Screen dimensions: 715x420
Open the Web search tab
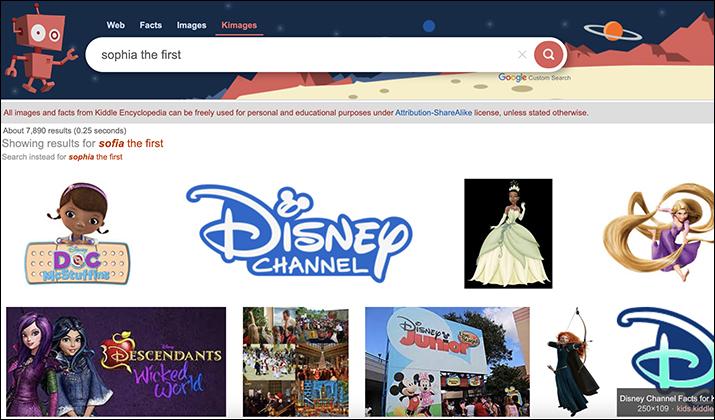click(x=116, y=24)
